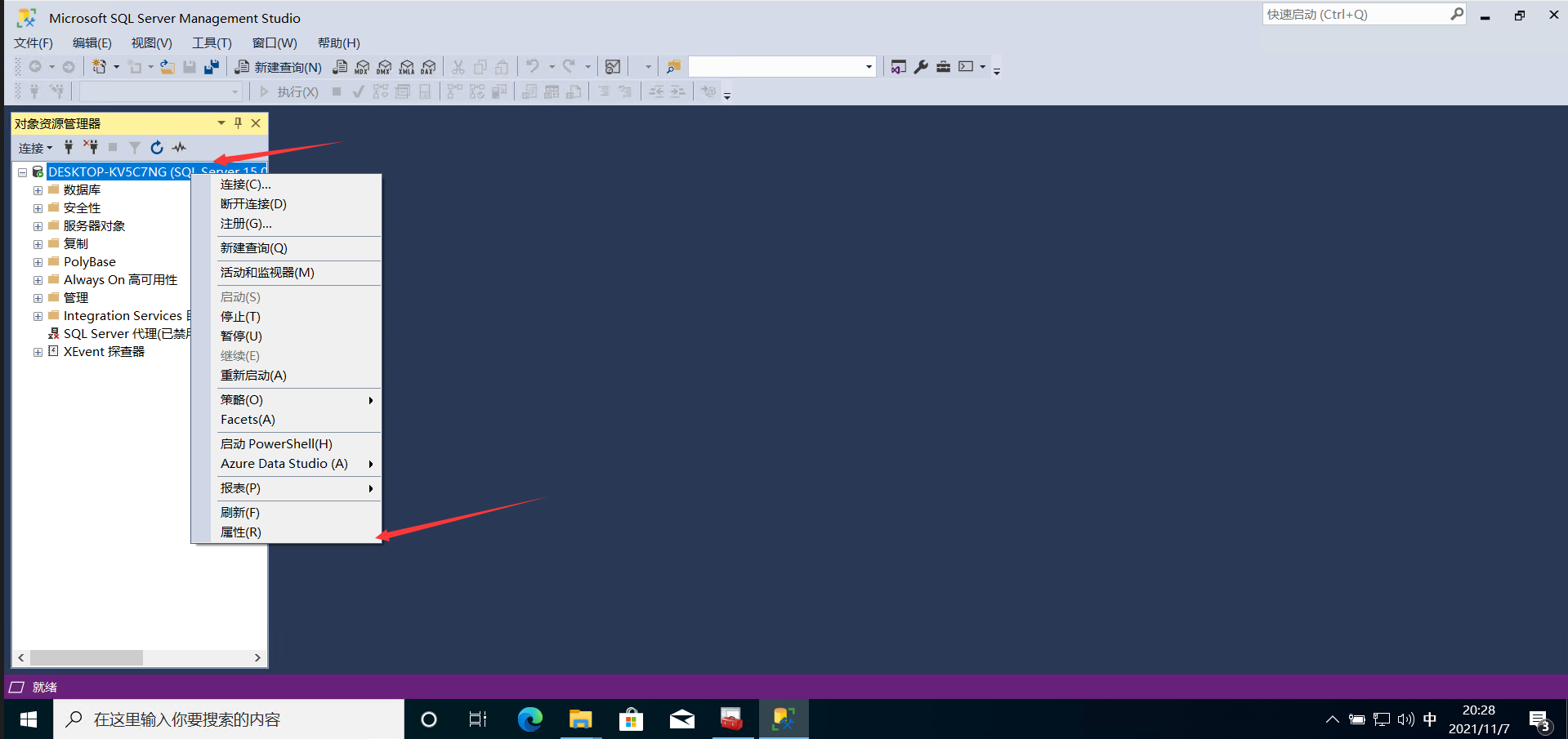Open the Mail app from taskbar
This screenshot has width=1568, height=739.
pos(681,719)
